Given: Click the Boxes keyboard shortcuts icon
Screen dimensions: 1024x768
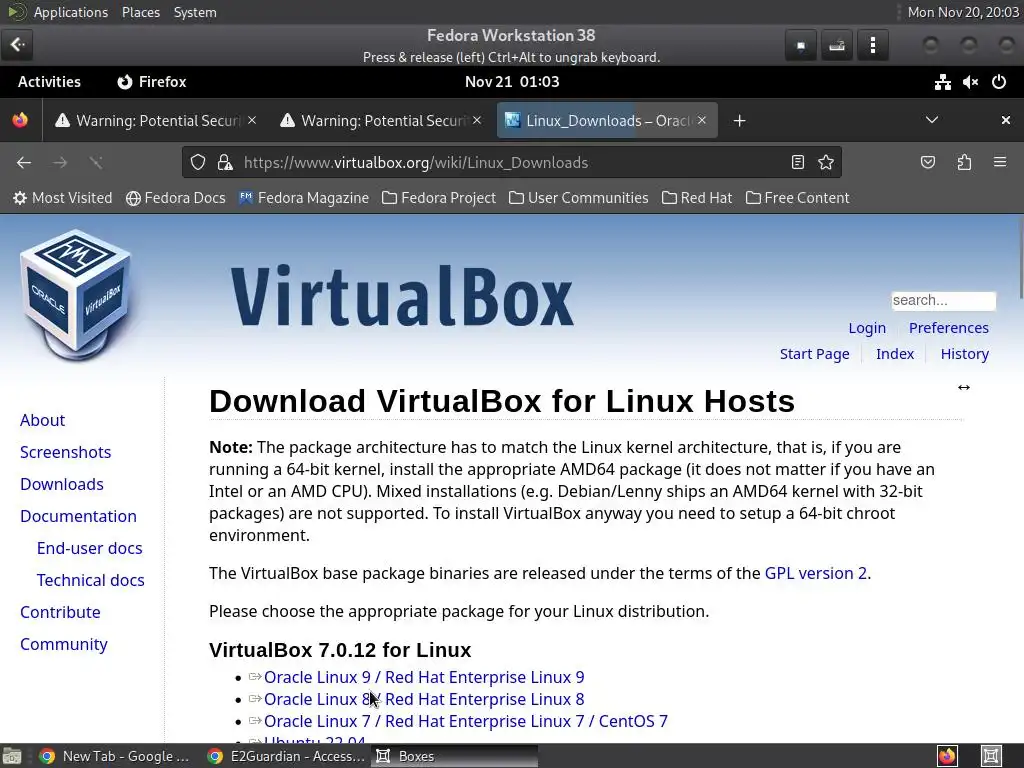Looking at the screenshot, I should [x=837, y=45].
